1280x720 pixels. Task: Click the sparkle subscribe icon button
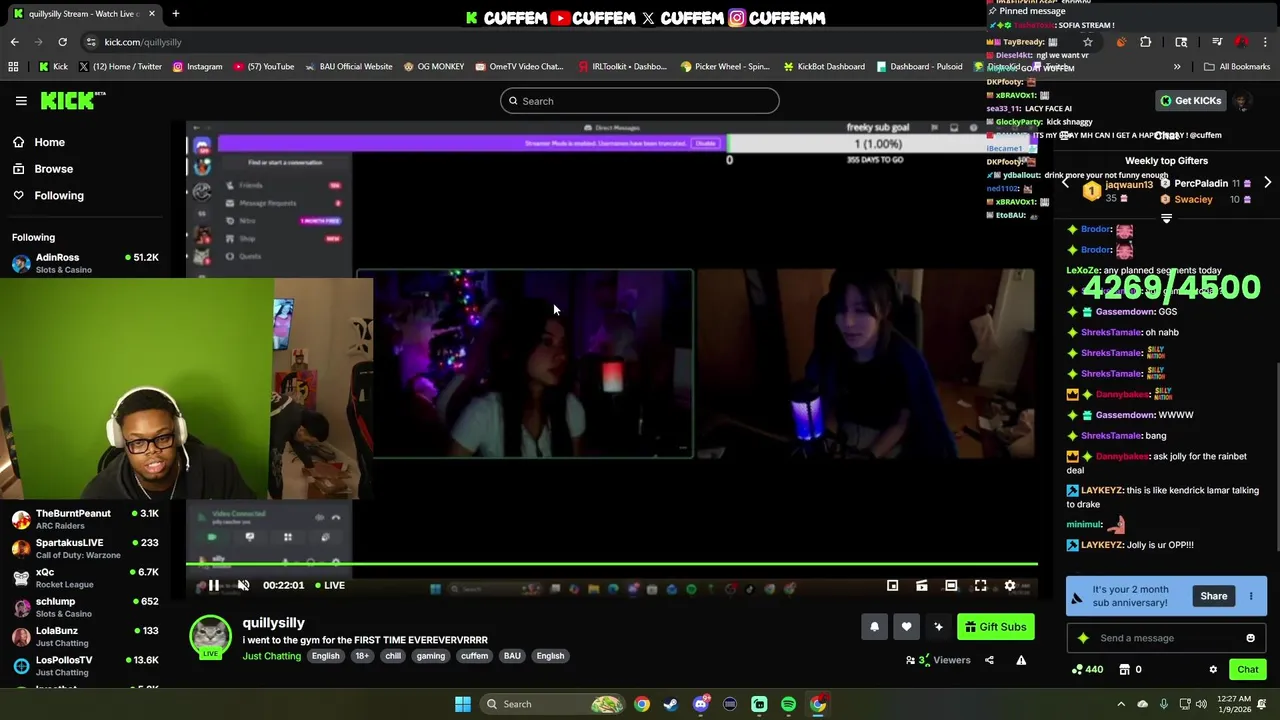pyautogui.click(x=938, y=627)
